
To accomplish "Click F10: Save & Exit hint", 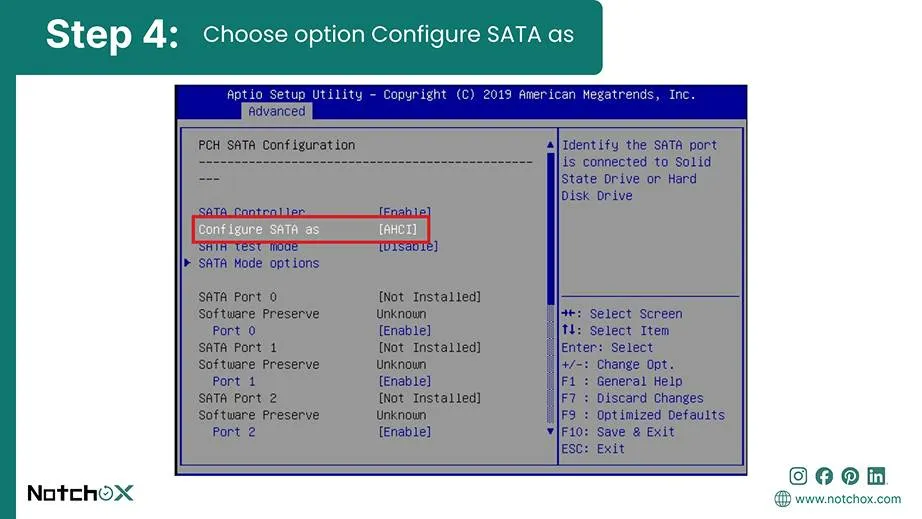I will [617, 432].
